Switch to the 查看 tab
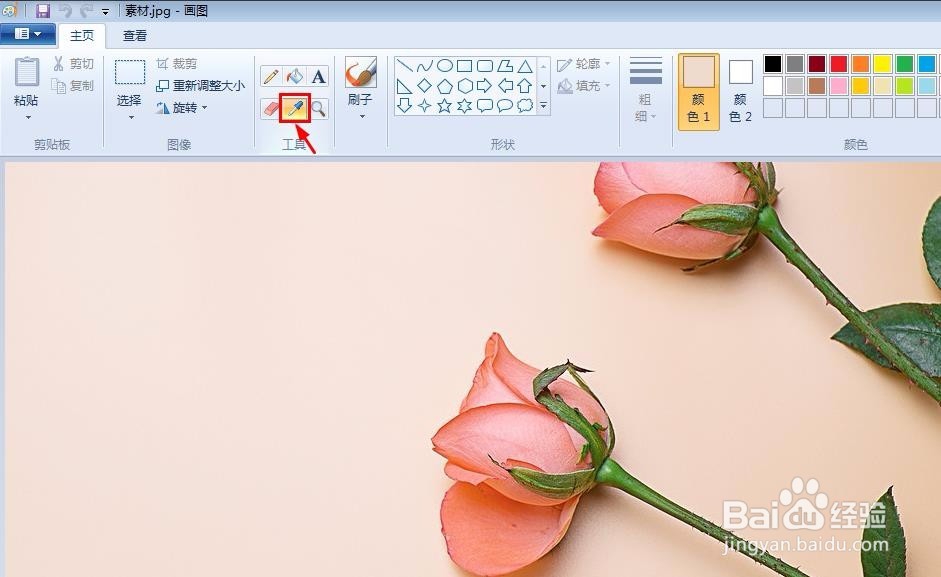 [x=135, y=35]
